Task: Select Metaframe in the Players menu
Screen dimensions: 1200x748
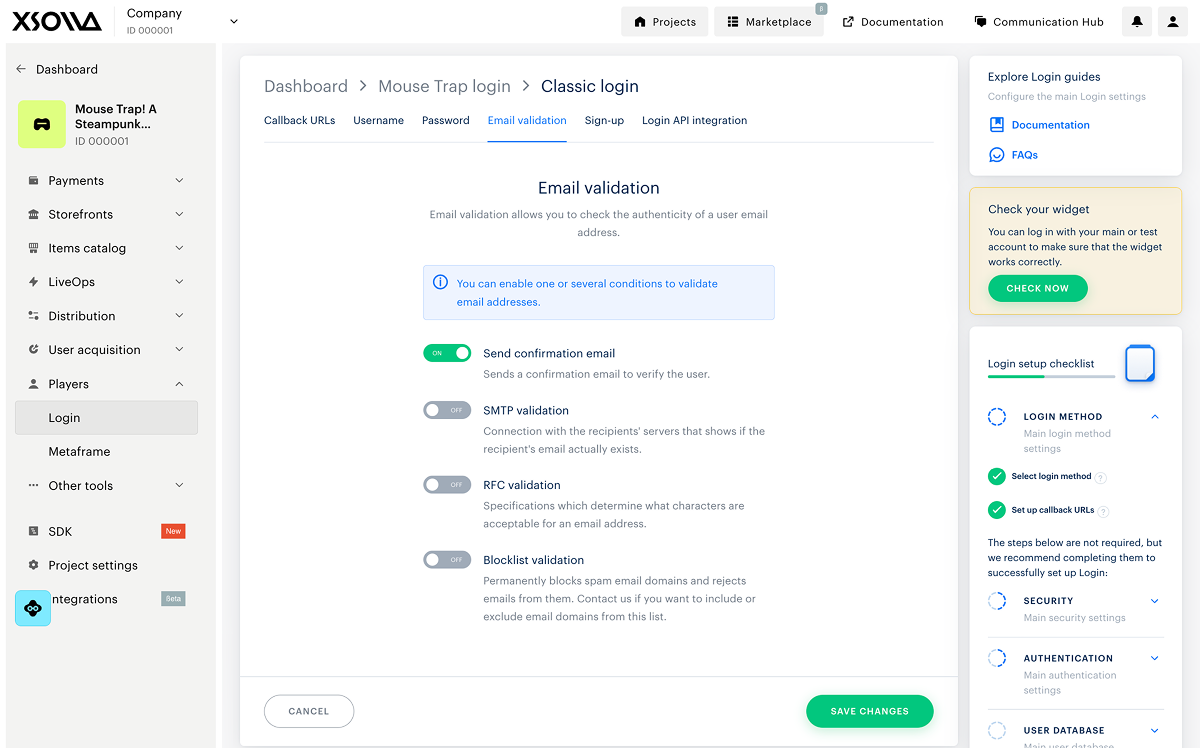Action: [x=79, y=452]
